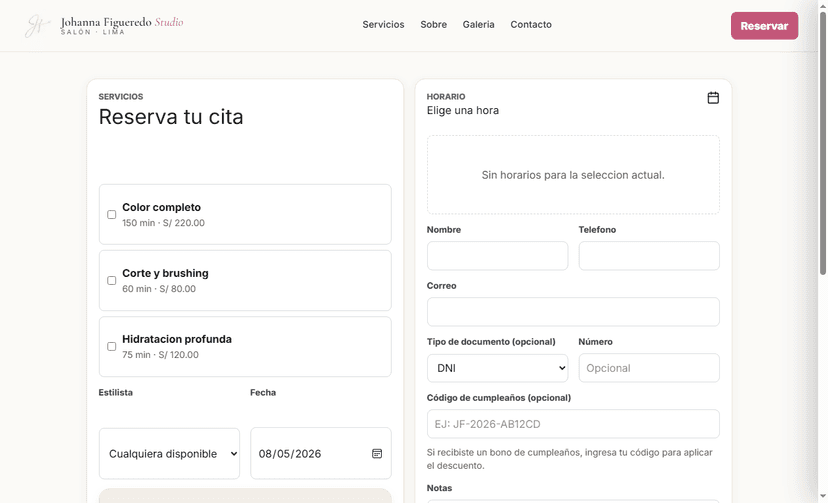Click the Notas field label
Screen dimensions: 828x503
(x=439, y=488)
